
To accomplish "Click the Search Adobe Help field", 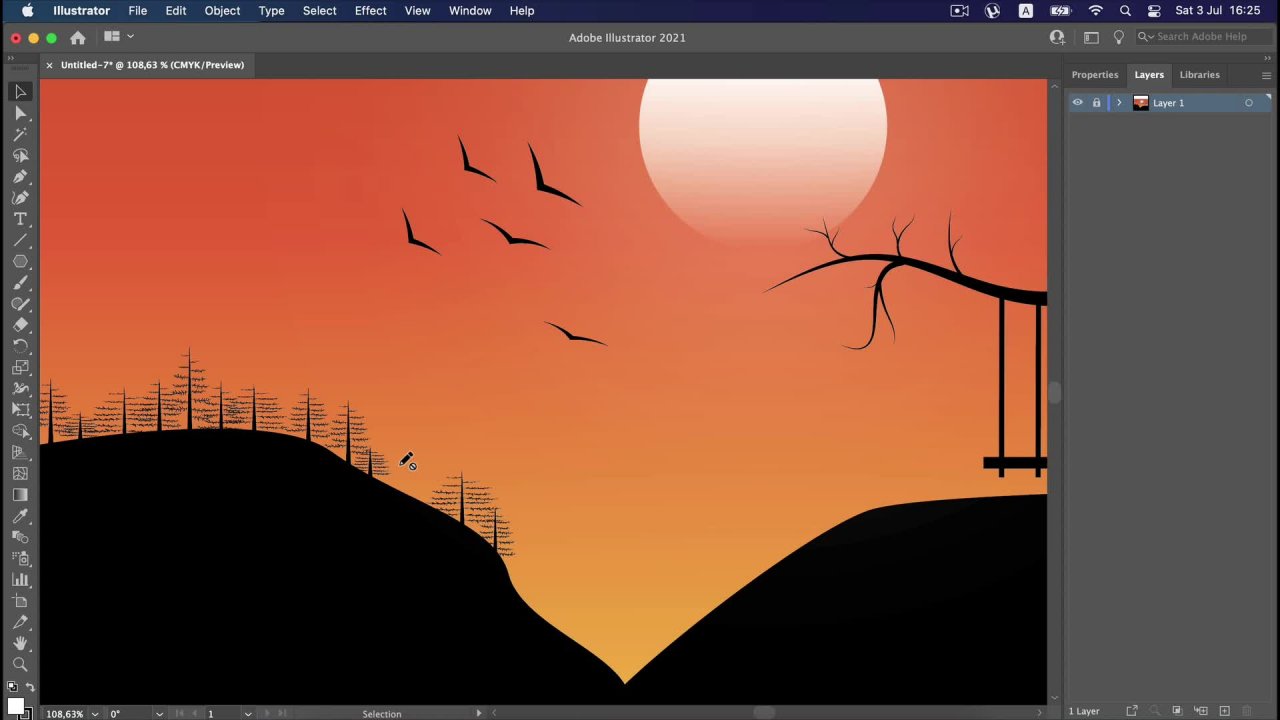I will click(x=1204, y=37).
